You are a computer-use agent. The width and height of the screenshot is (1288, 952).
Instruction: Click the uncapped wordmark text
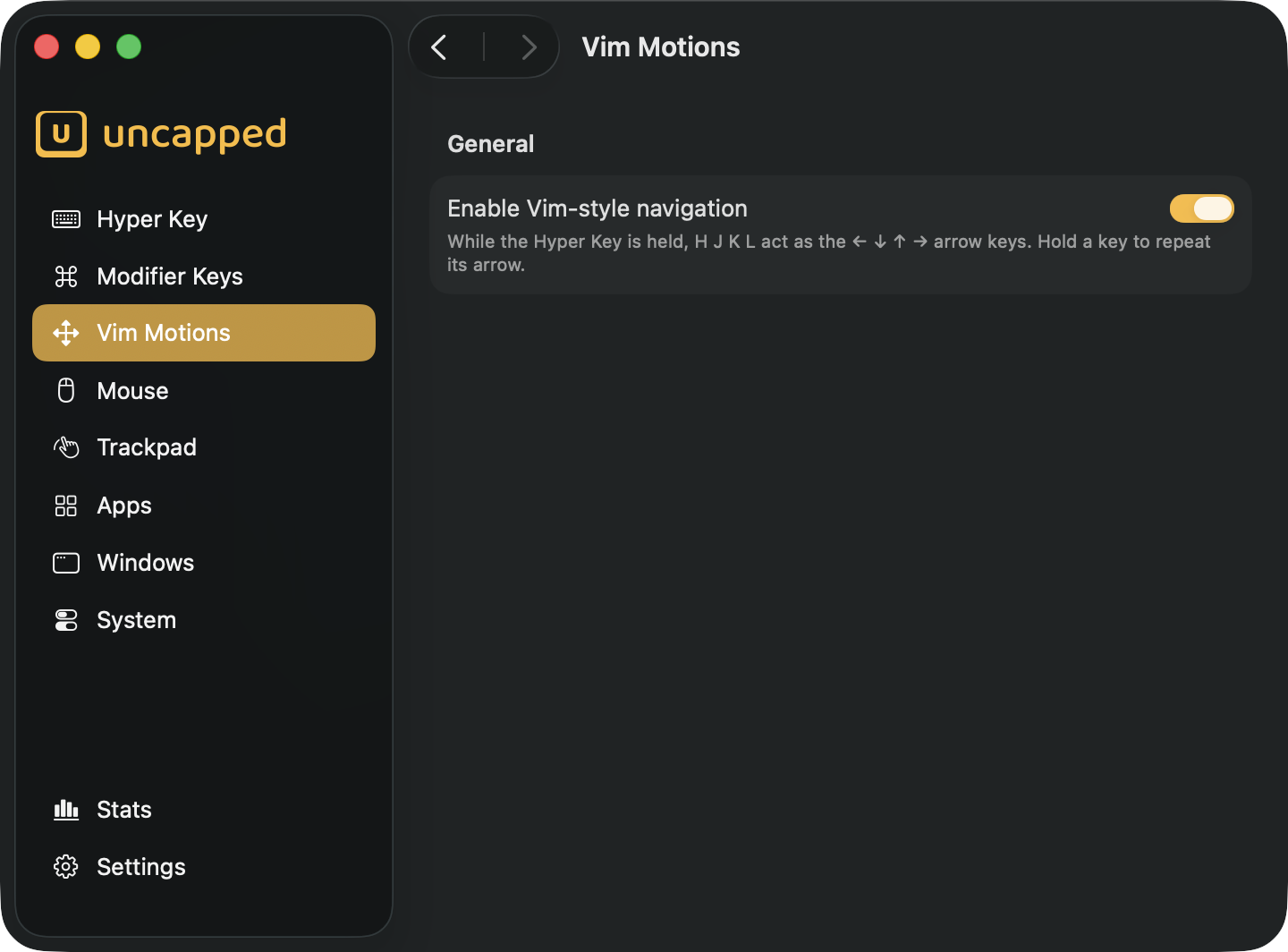coord(195,135)
